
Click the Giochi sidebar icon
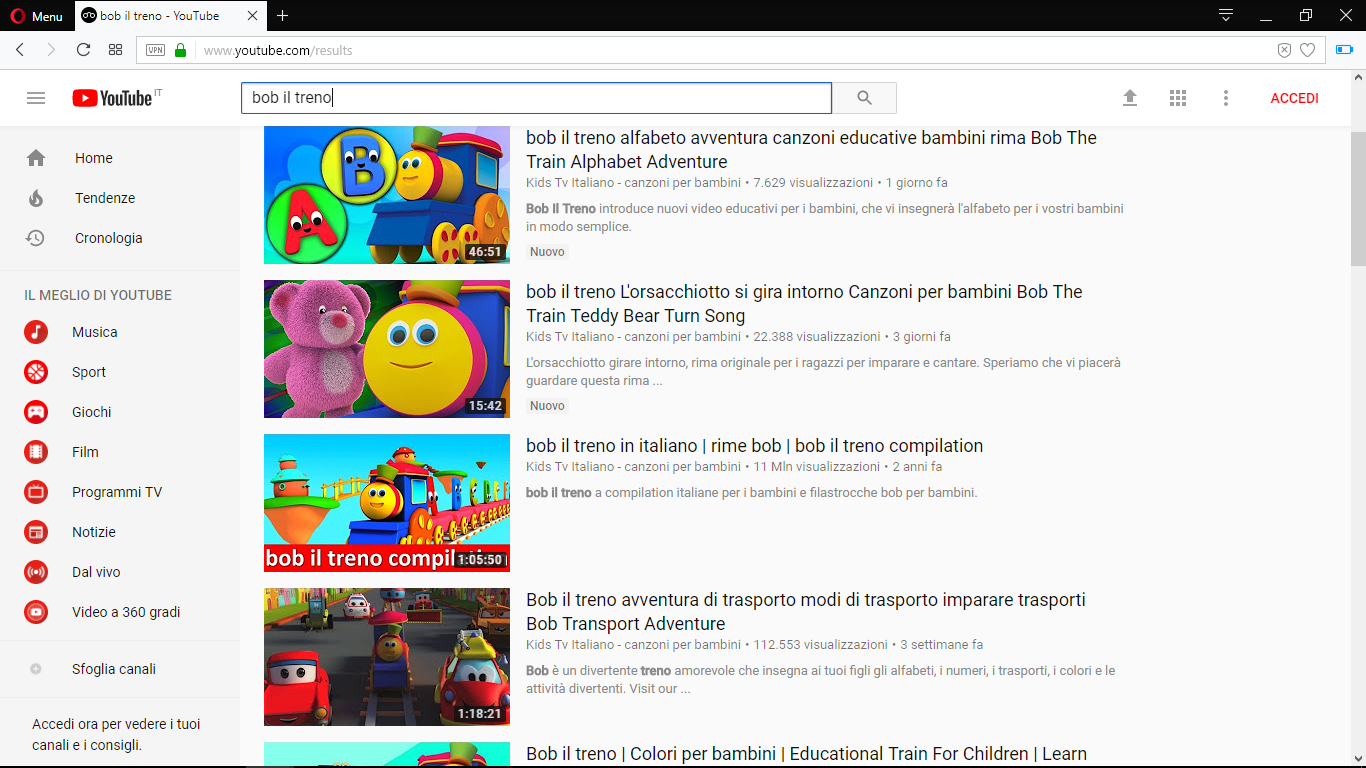point(36,411)
